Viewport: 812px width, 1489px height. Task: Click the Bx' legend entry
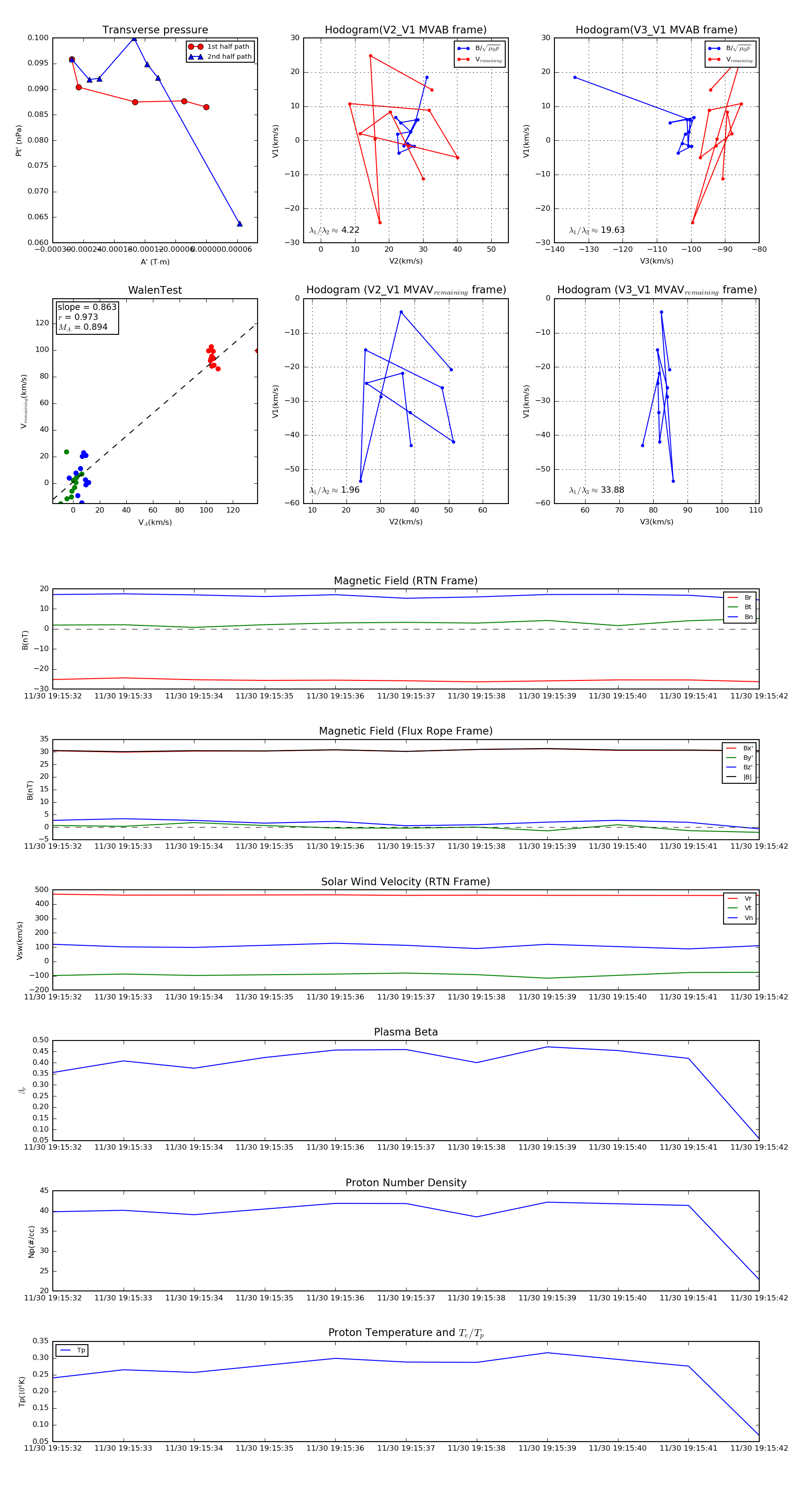coord(739,748)
